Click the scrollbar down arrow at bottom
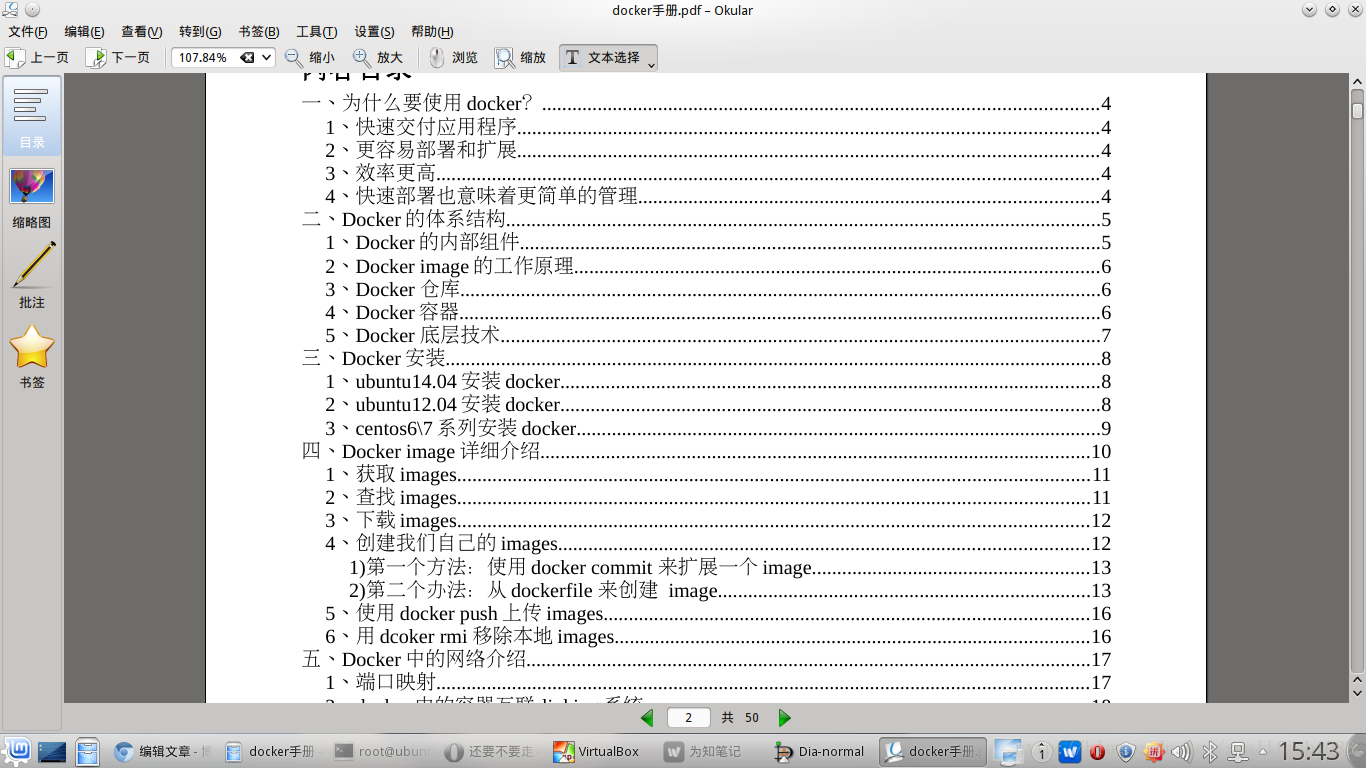The image size is (1366, 768). point(1357,693)
